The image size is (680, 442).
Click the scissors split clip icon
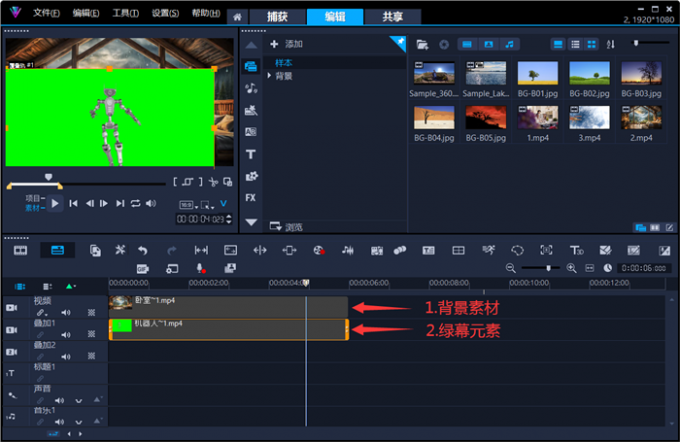(x=213, y=182)
